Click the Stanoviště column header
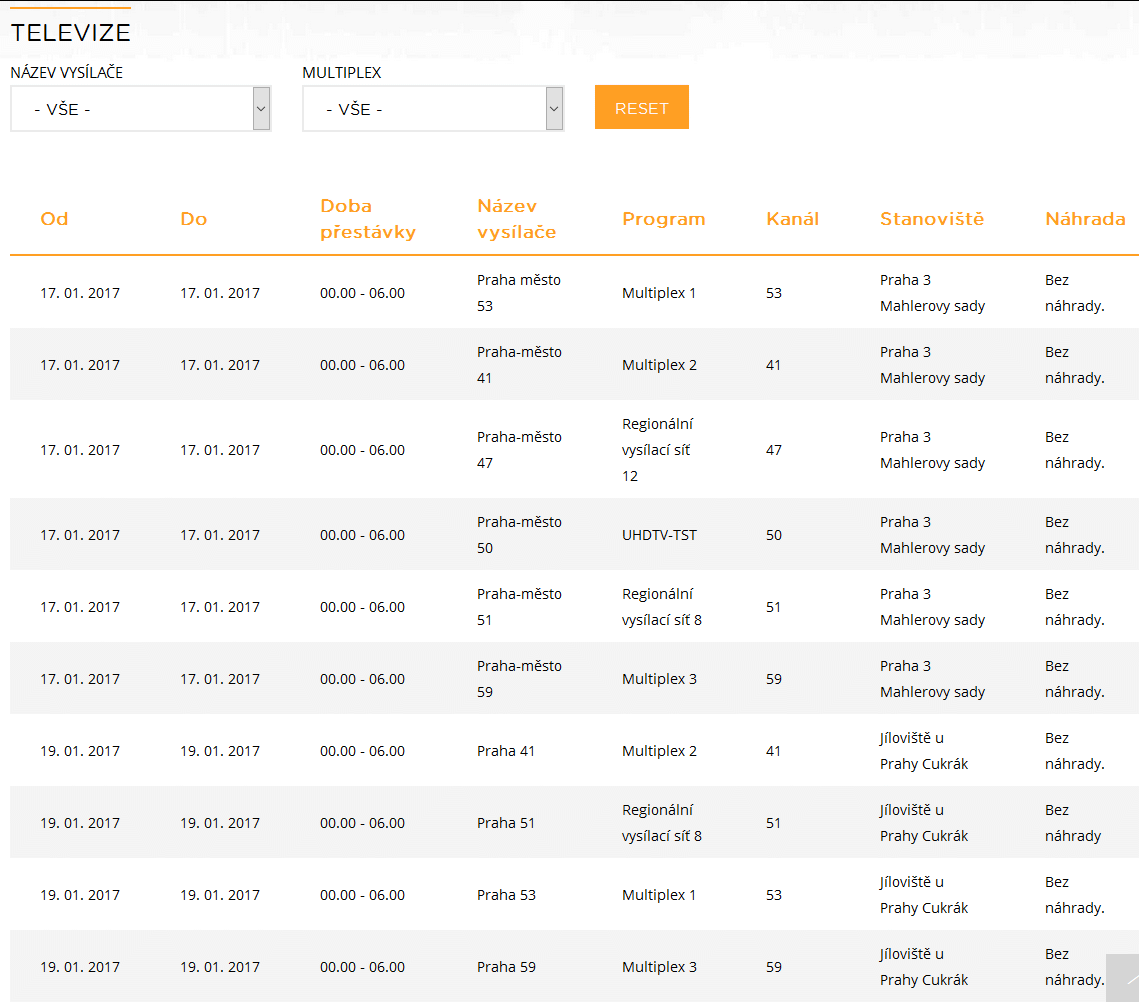The height and width of the screenshot is (1002, 1139). (x=932, y=219)
